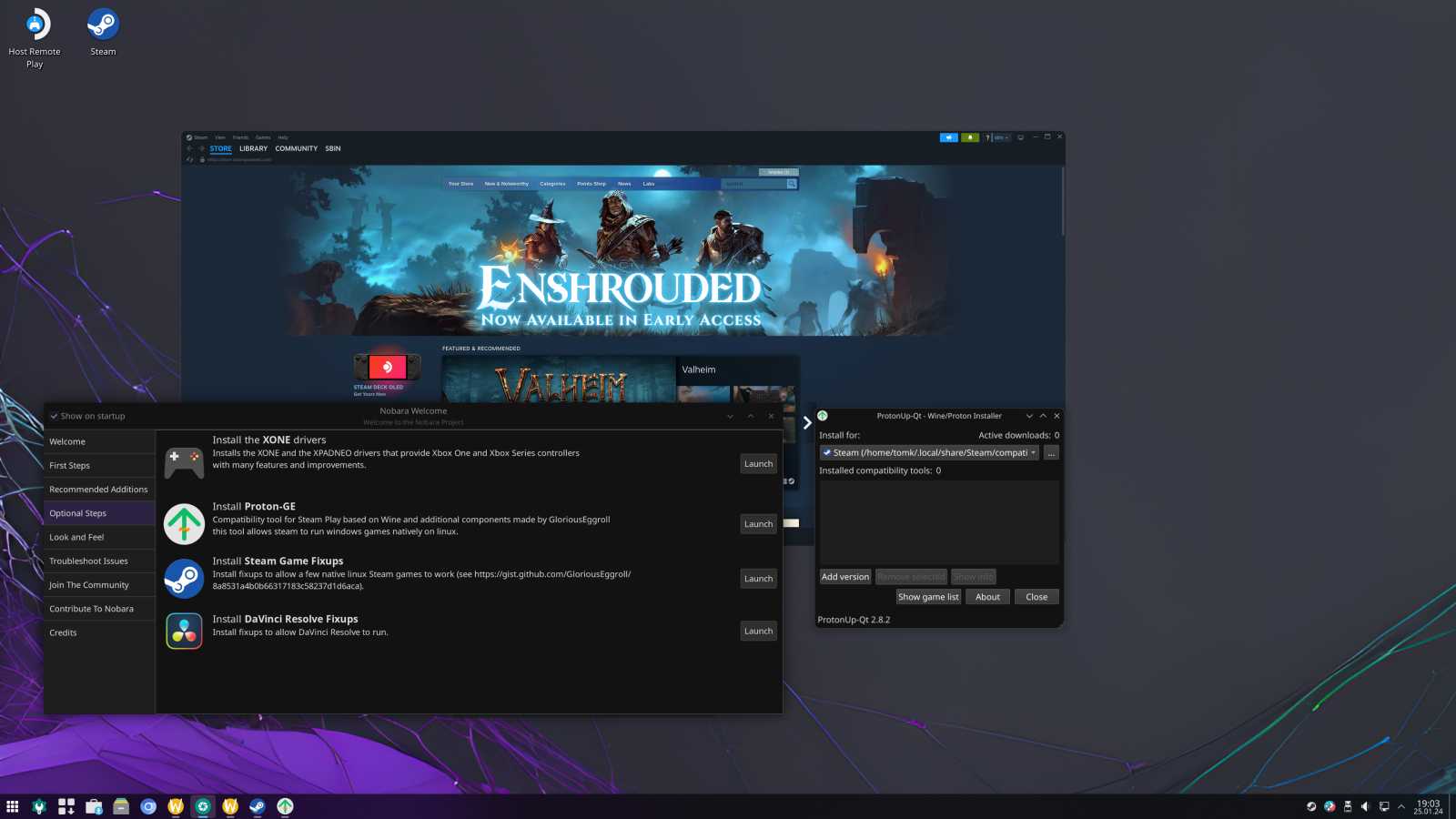
Task: Open the file manager taskbar icon
Action: click(x=121, y=806)
